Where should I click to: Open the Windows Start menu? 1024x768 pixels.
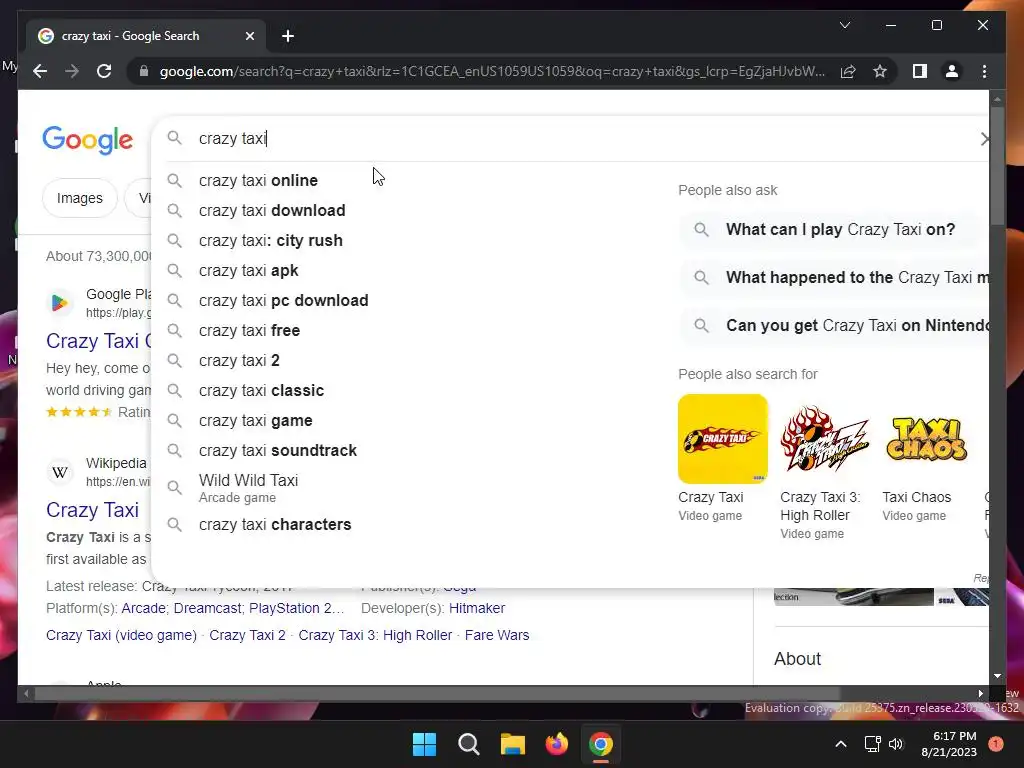tap(424, 744)
